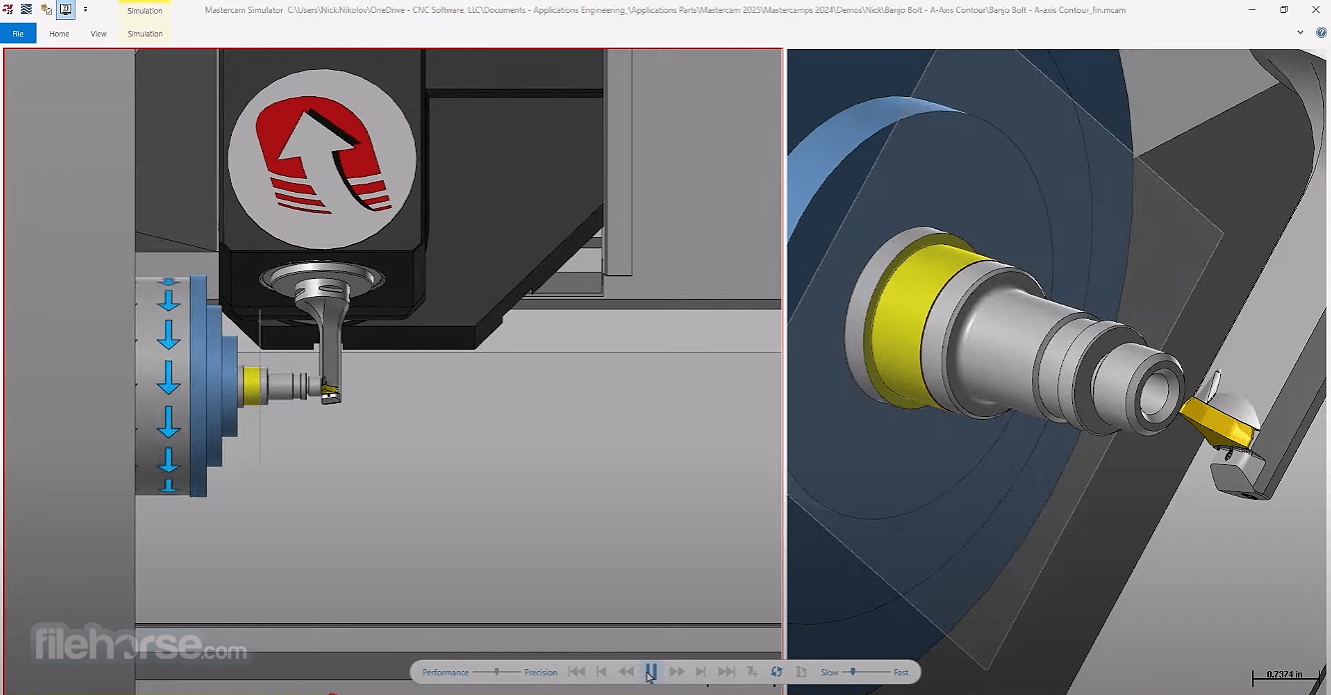The image size is (1331, 695).
Task: Click the yellow cutting insert in right viewport
Action: click(x=1220, y=422)
